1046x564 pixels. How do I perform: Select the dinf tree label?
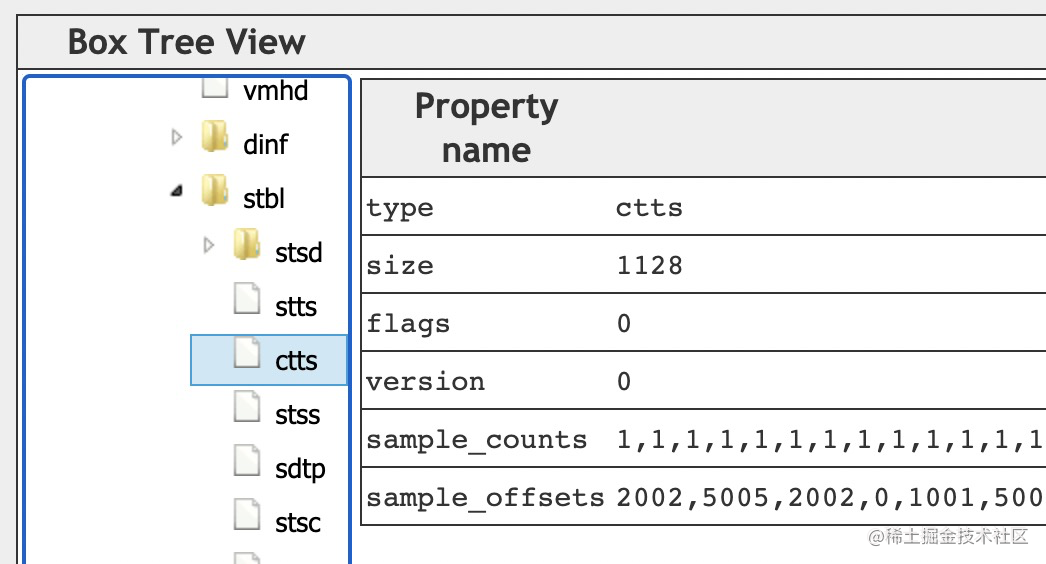coord(266,144)
